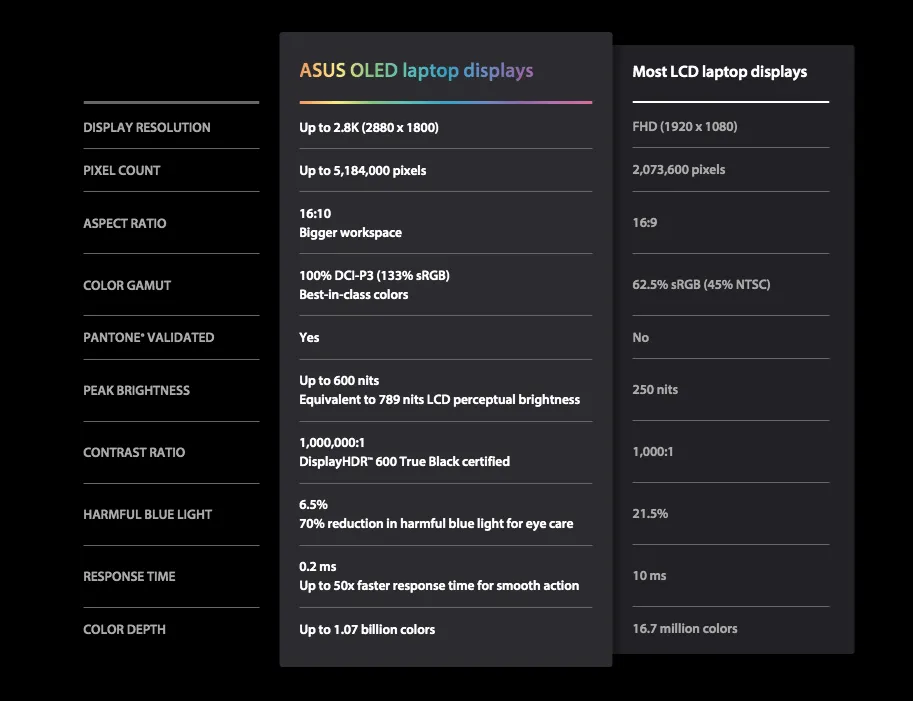Click the 'Bigger workspace' text
This screenshot has height=701, width=913.
(351, 233)
